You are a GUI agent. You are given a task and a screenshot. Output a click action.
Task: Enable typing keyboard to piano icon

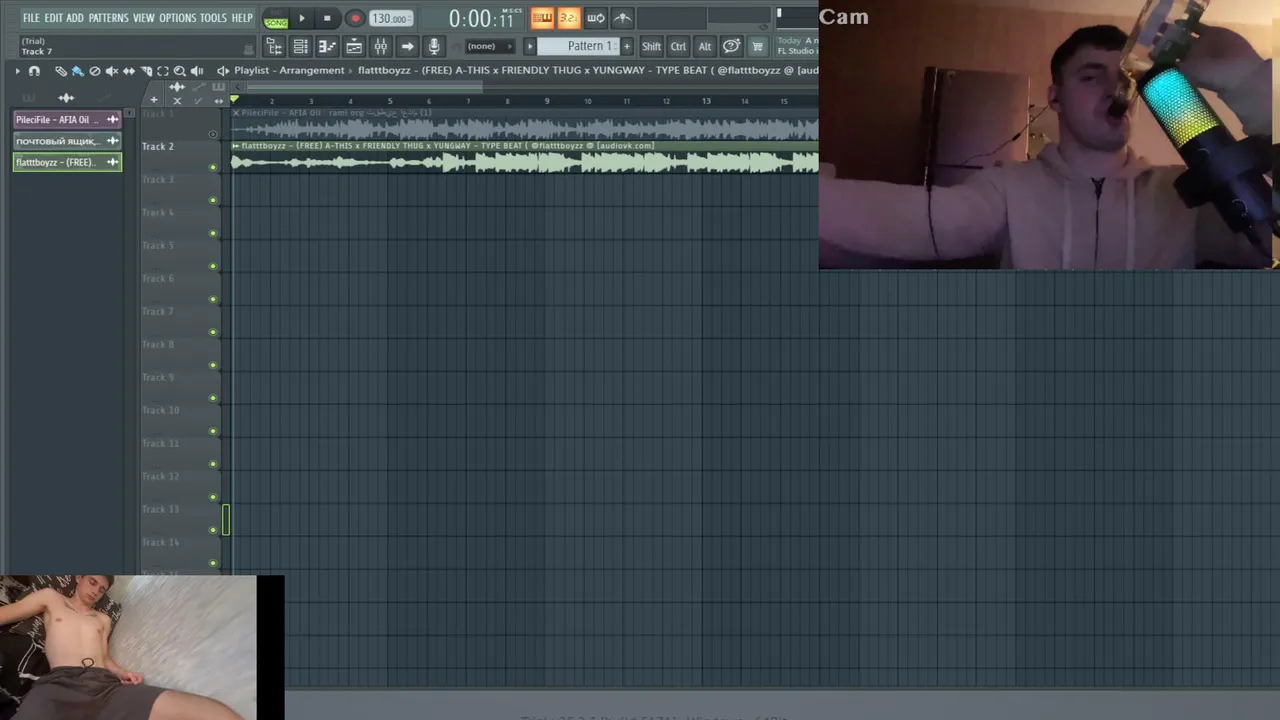point(542,18)
